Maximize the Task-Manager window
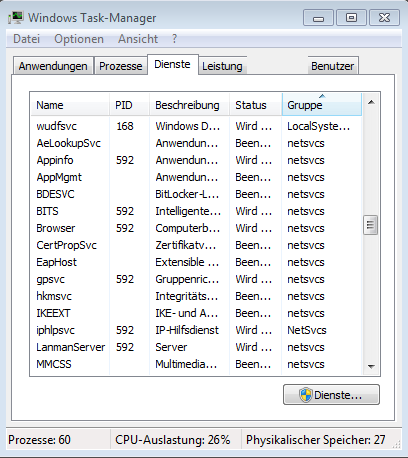This screenshot has height=458, width=408. click(351, 18)
